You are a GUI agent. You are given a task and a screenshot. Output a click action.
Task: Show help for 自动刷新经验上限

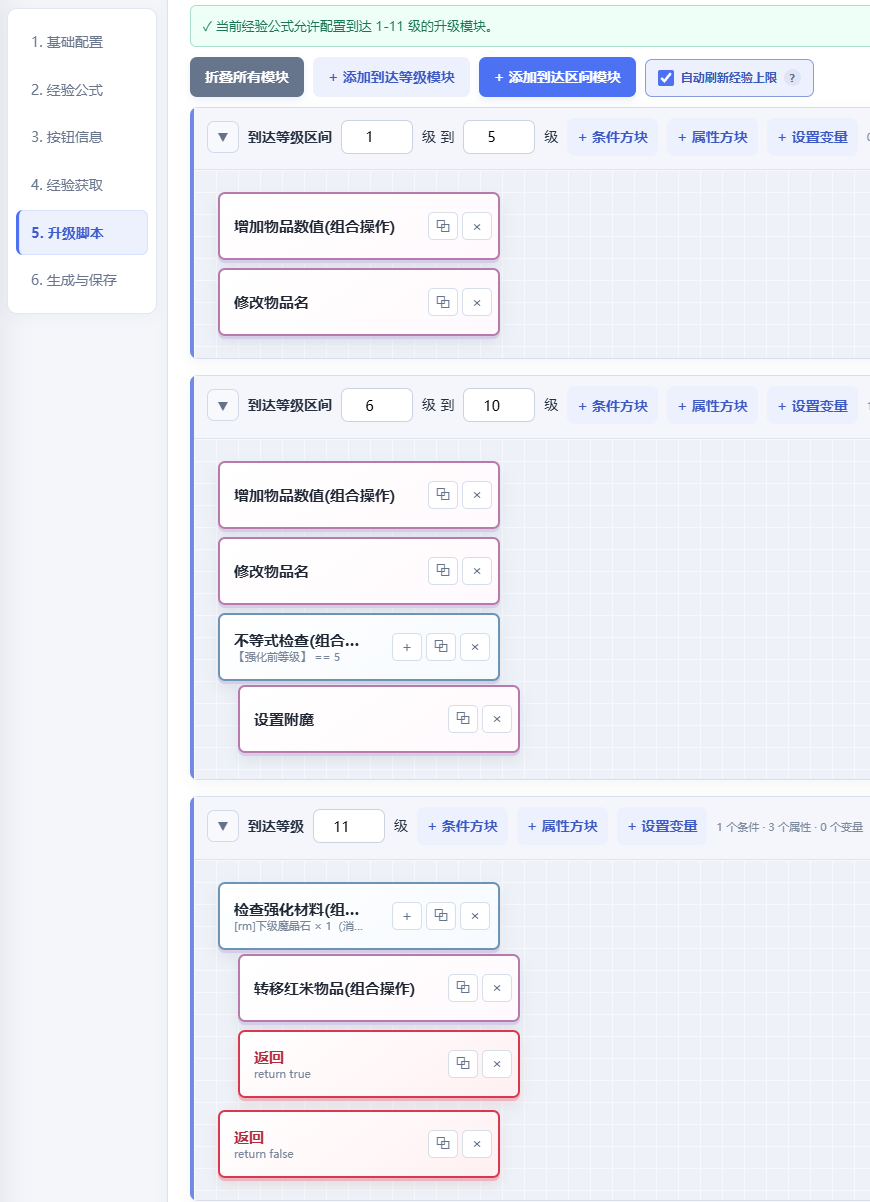[792, 77]
